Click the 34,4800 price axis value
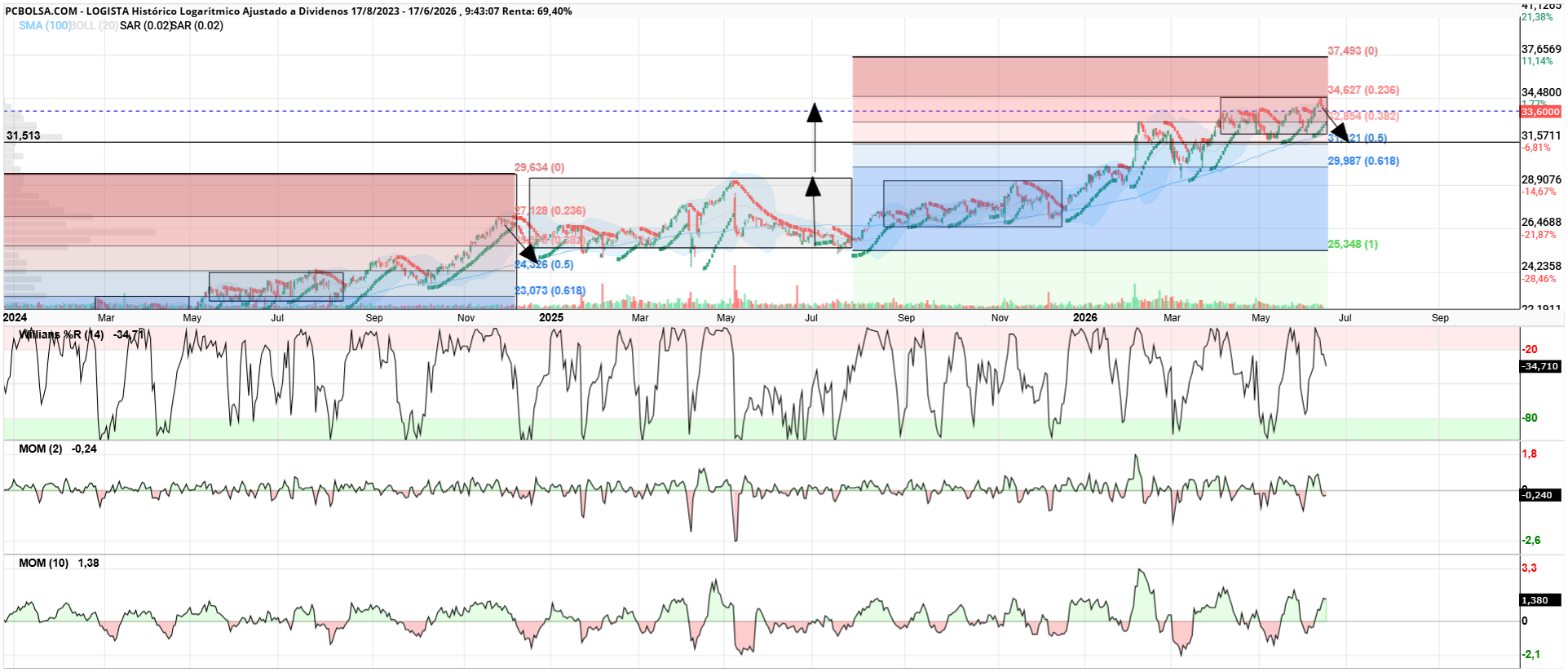Screen dimensions: 1568x672 click(1541, 92)
